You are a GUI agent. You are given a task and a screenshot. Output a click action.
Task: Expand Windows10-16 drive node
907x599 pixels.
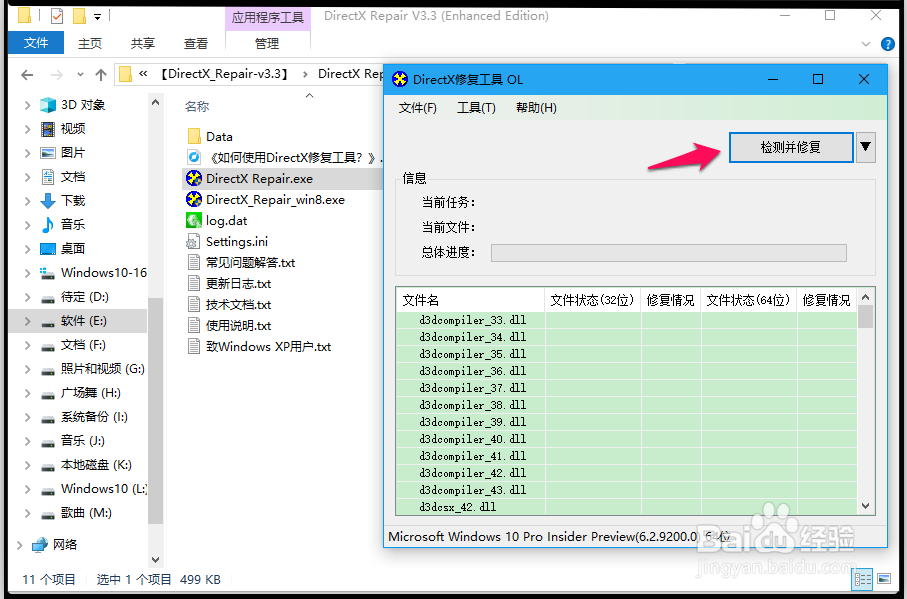[x=27, y=273]
